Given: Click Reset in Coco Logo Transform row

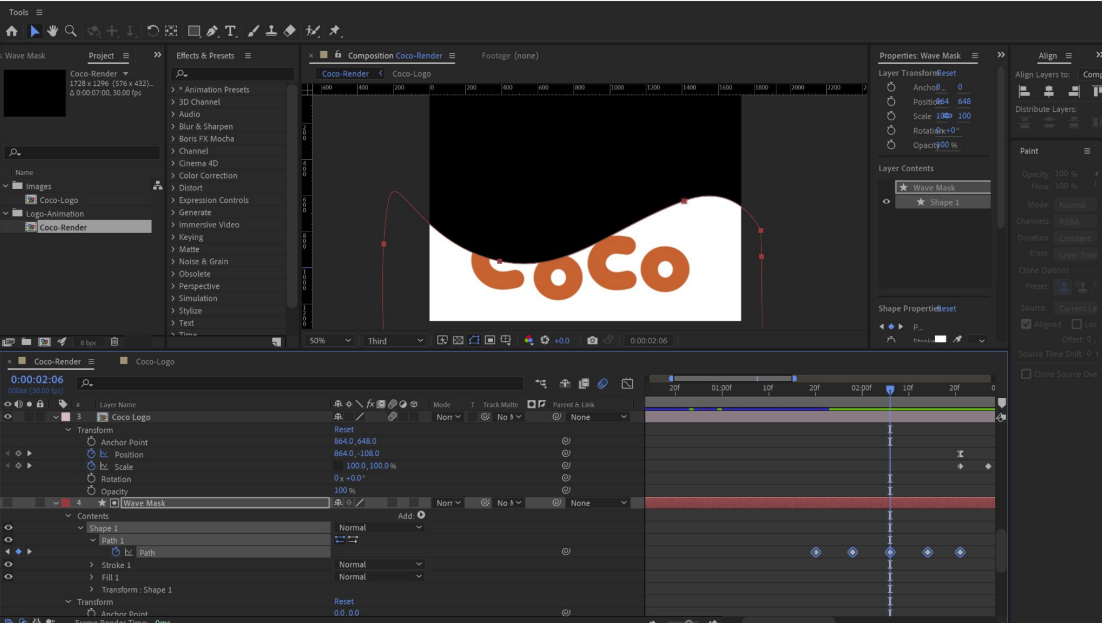Looking at the screenshot, I should [343, 430].
